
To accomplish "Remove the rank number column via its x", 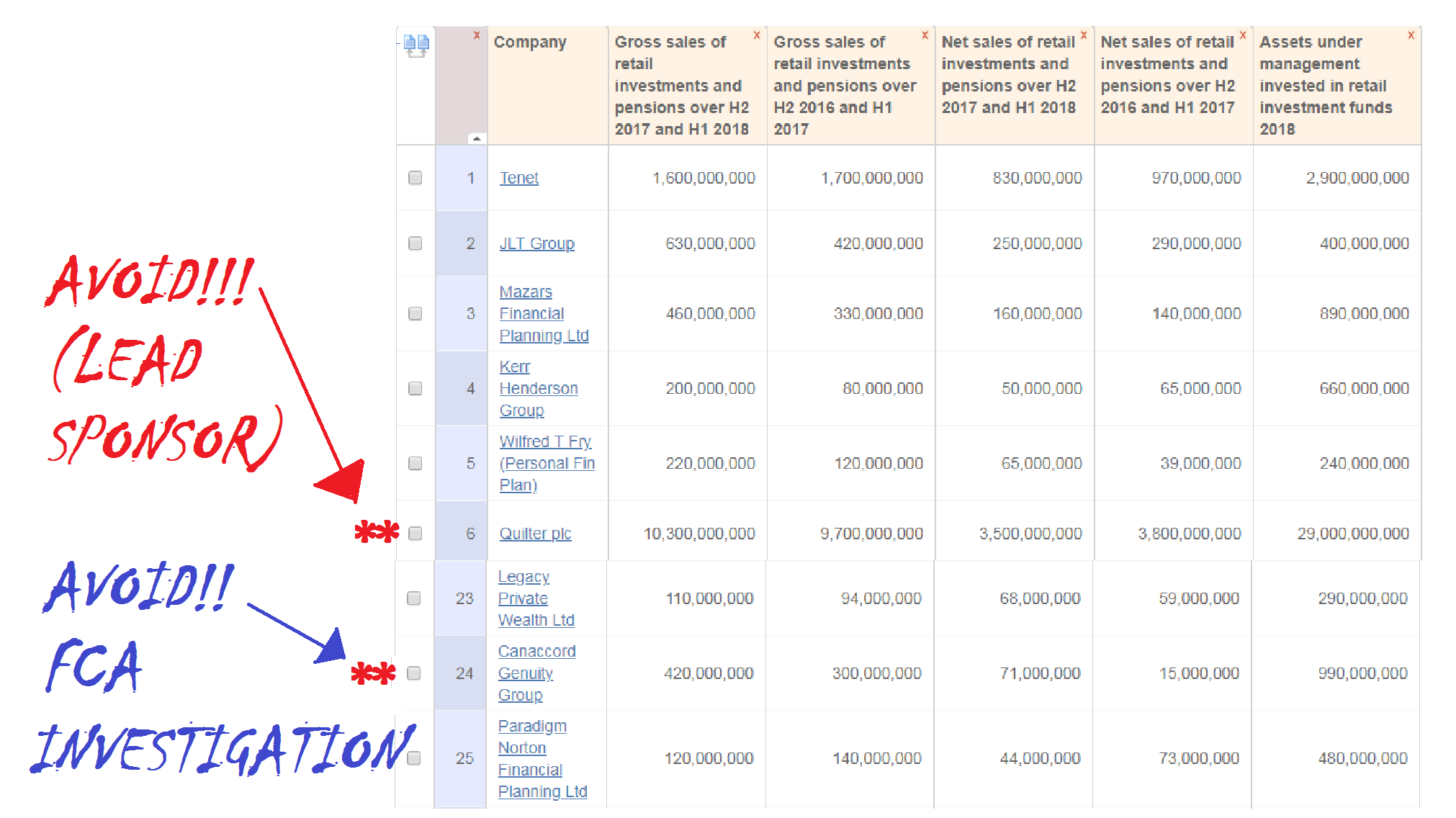I will click(477, 35).
